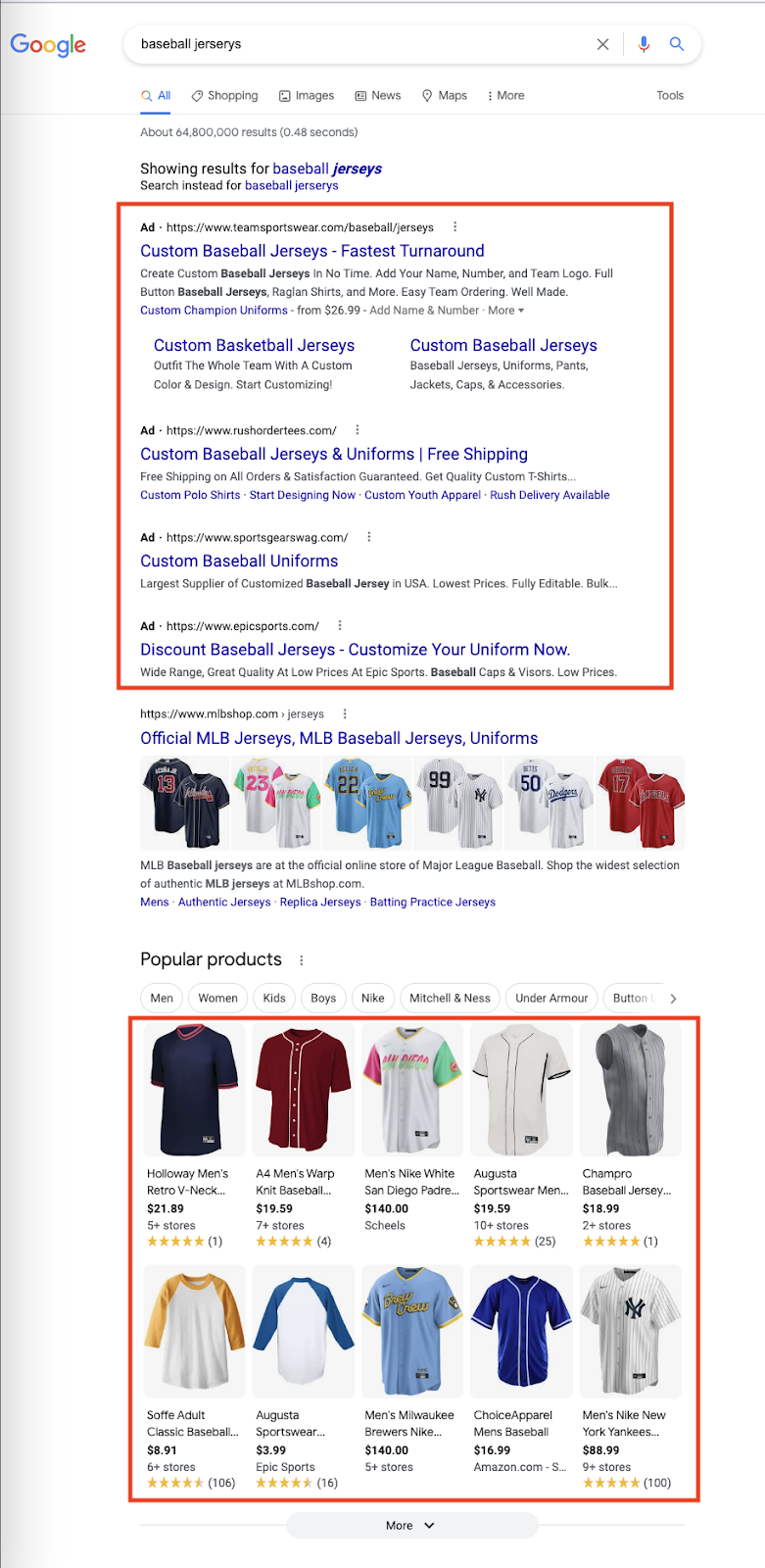Open the three-dot menu next to teamsportswear ad URL

pos(454,226)
